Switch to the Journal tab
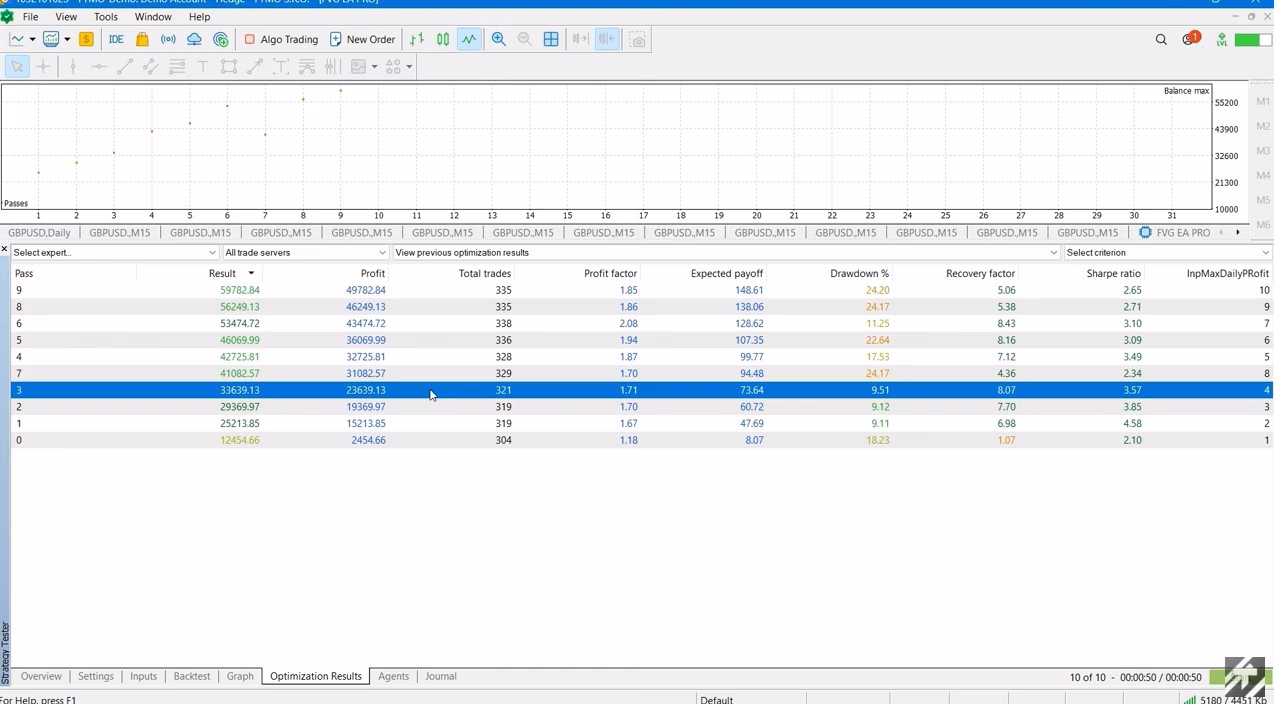Screen dimensions: 1274x704 [x=441, y=676]
